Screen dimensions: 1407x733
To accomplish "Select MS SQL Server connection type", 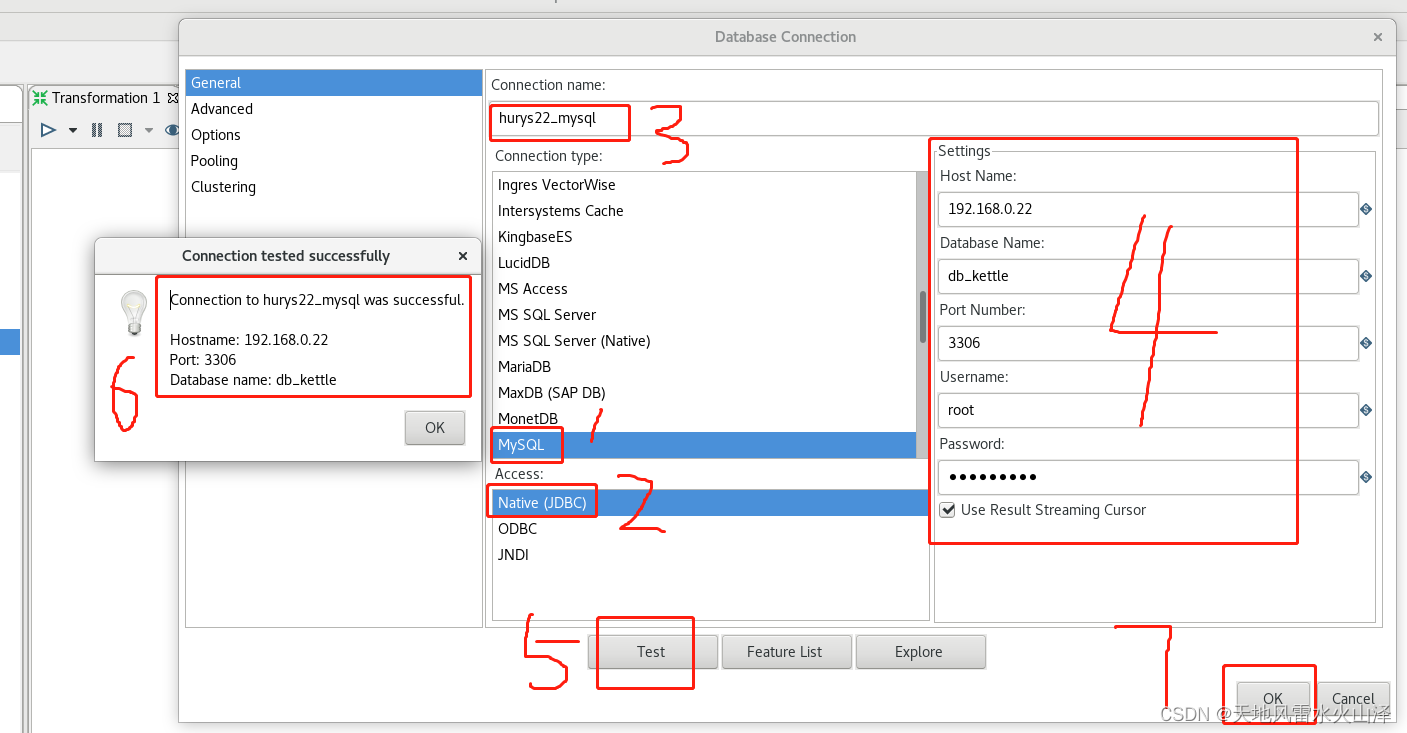I will point(704,315).
